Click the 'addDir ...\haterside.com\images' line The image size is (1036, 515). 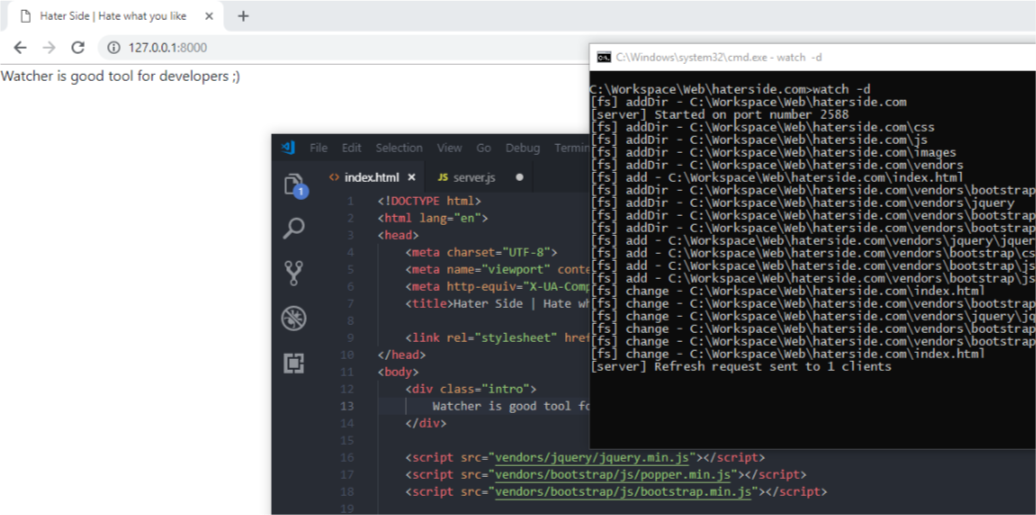[x=774, y=152]
